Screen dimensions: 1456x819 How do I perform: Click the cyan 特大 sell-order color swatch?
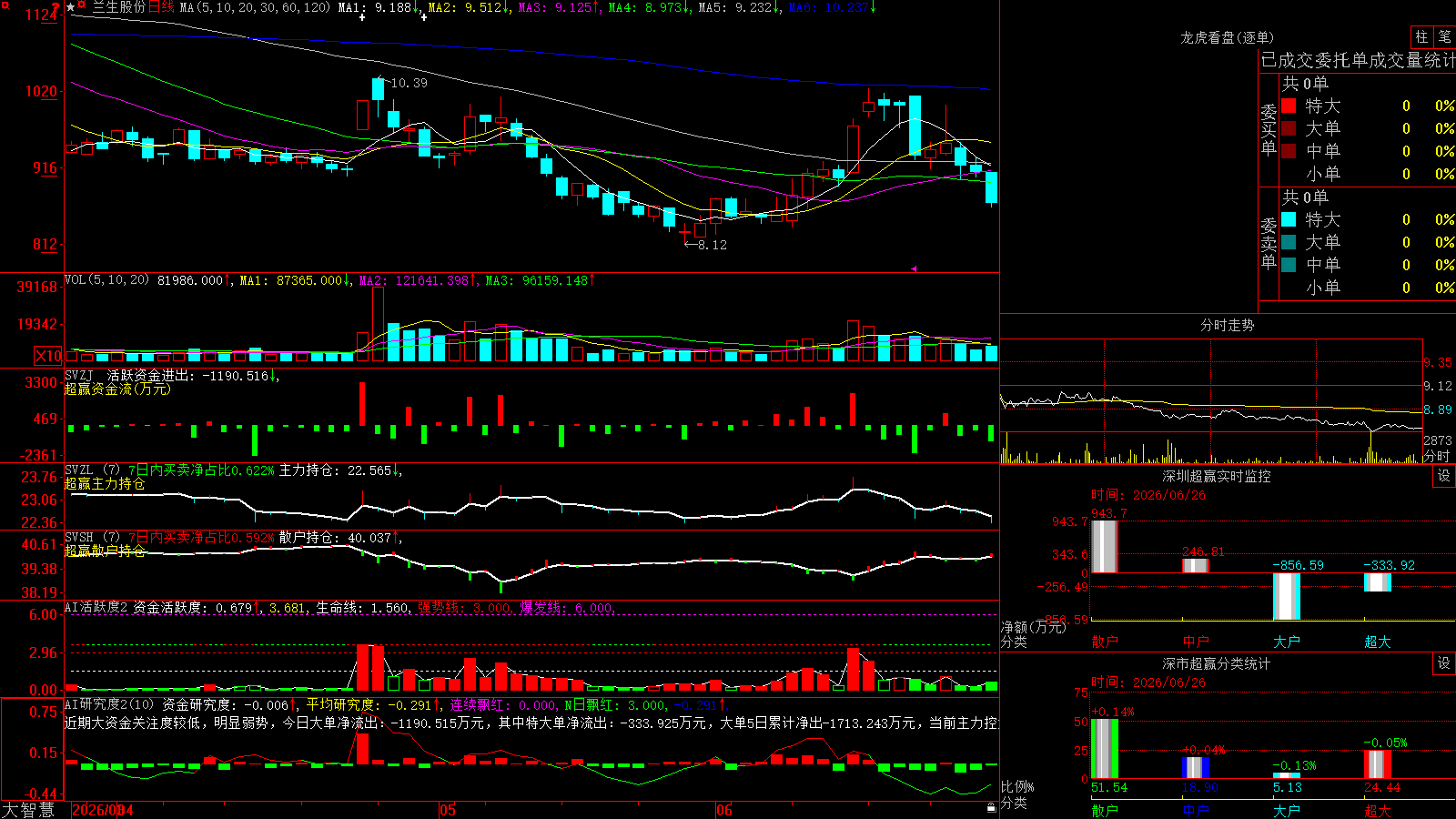(1289, 219)
